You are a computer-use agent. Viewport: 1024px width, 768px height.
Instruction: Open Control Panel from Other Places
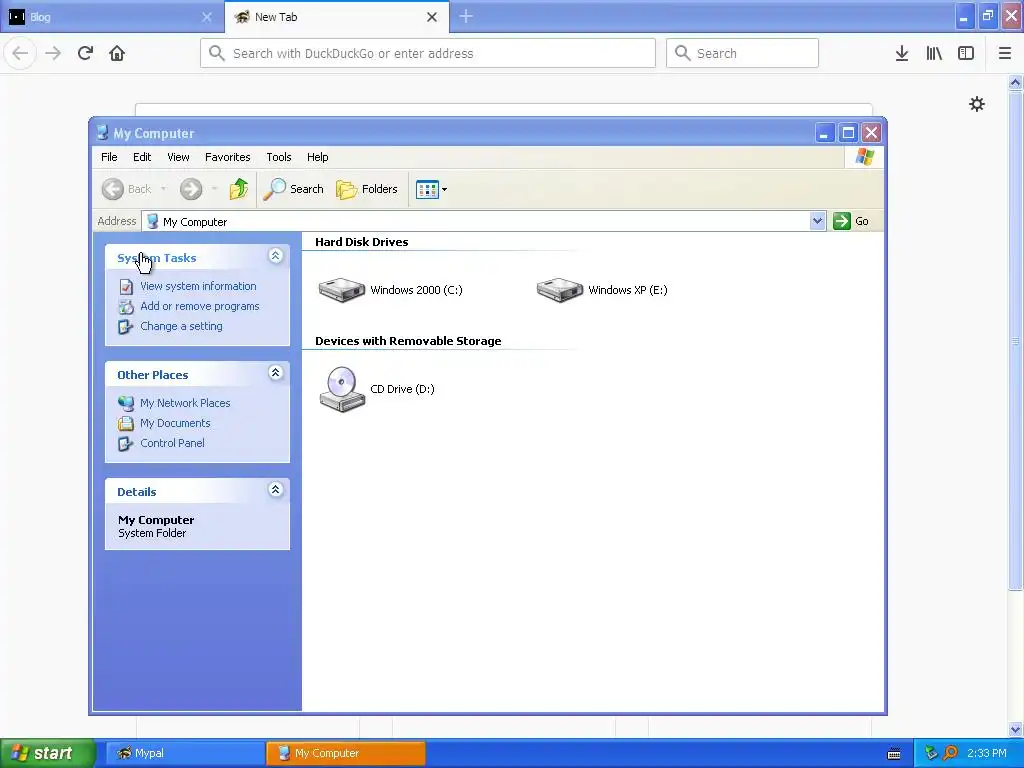[x=172, y=443]
